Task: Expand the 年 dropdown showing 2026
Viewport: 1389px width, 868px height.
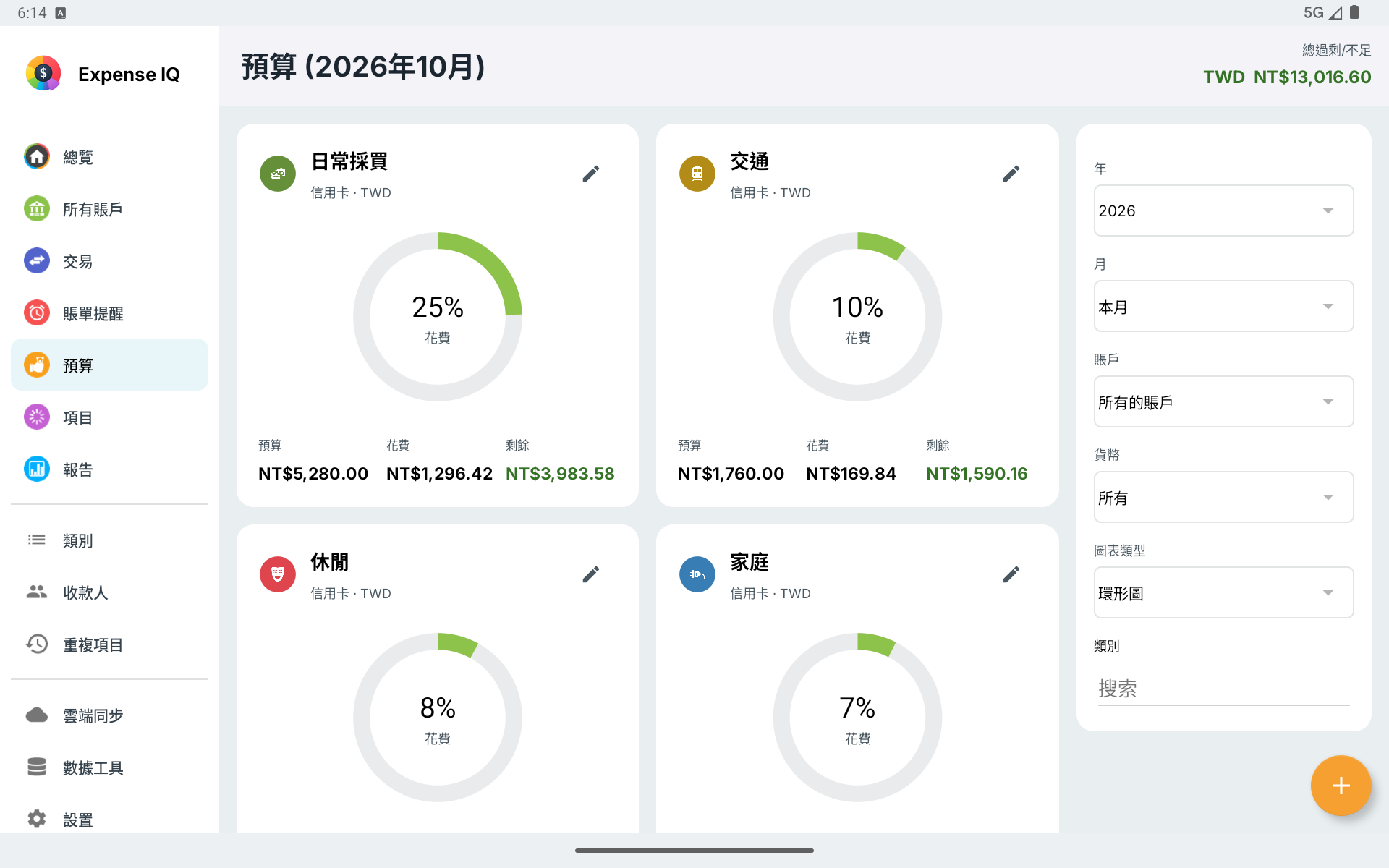Action: pyautogui.click(x=1223, y=210)
